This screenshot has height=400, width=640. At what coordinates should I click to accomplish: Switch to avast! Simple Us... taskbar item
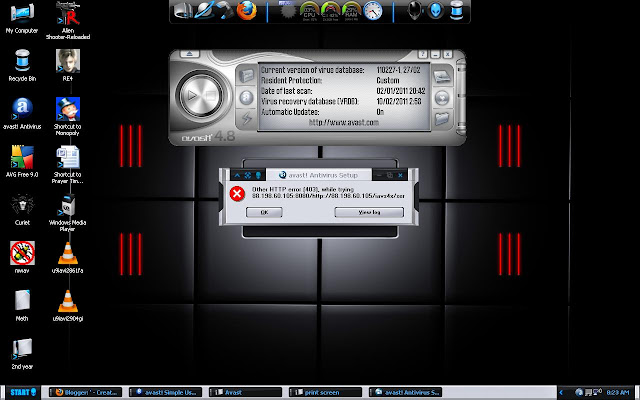[x=165, y=393]
